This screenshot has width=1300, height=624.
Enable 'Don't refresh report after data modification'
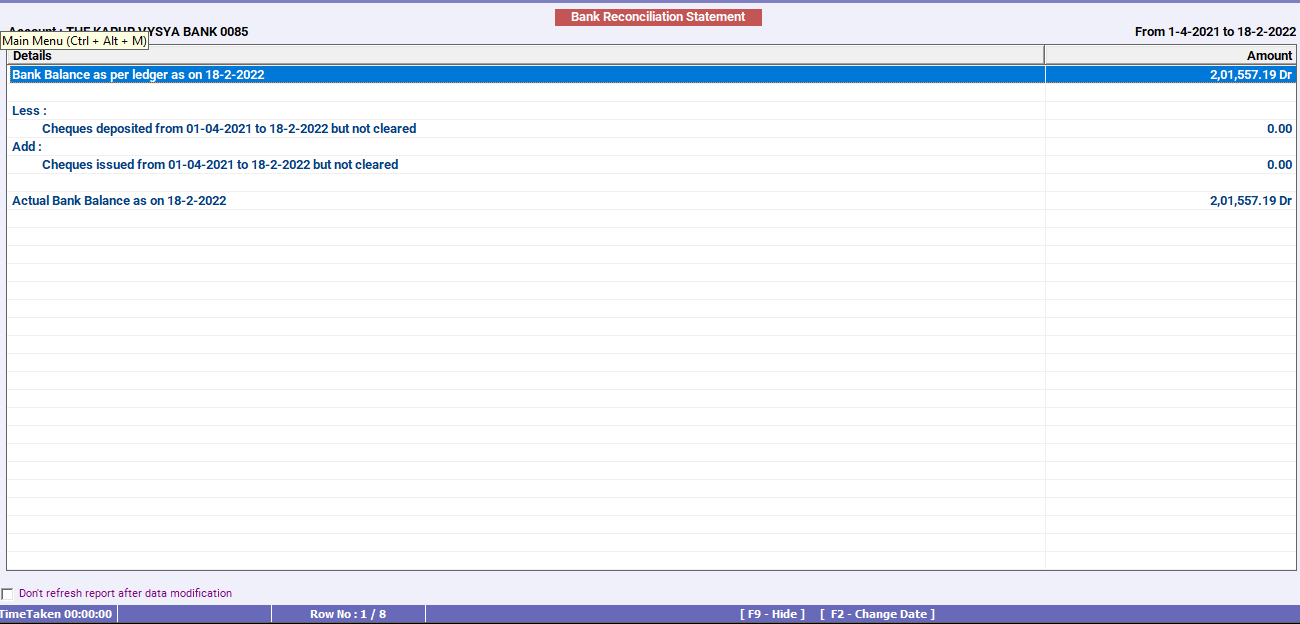8,593
